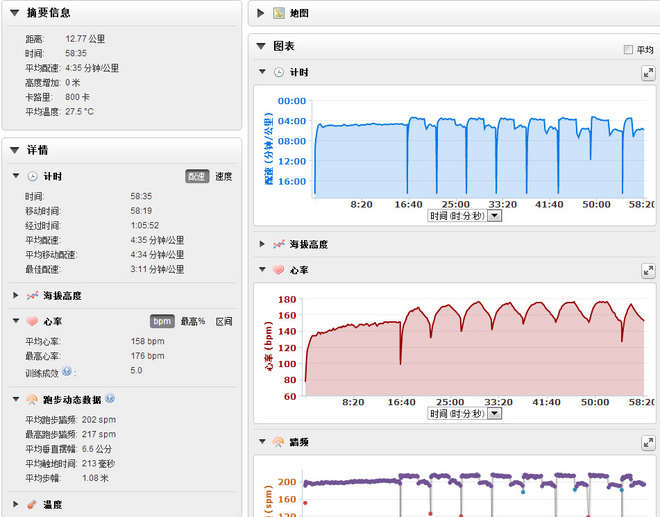Enable the 平均 checkbox
The width and height of the screenshot is (660, 517).
(x=628, y=49)
